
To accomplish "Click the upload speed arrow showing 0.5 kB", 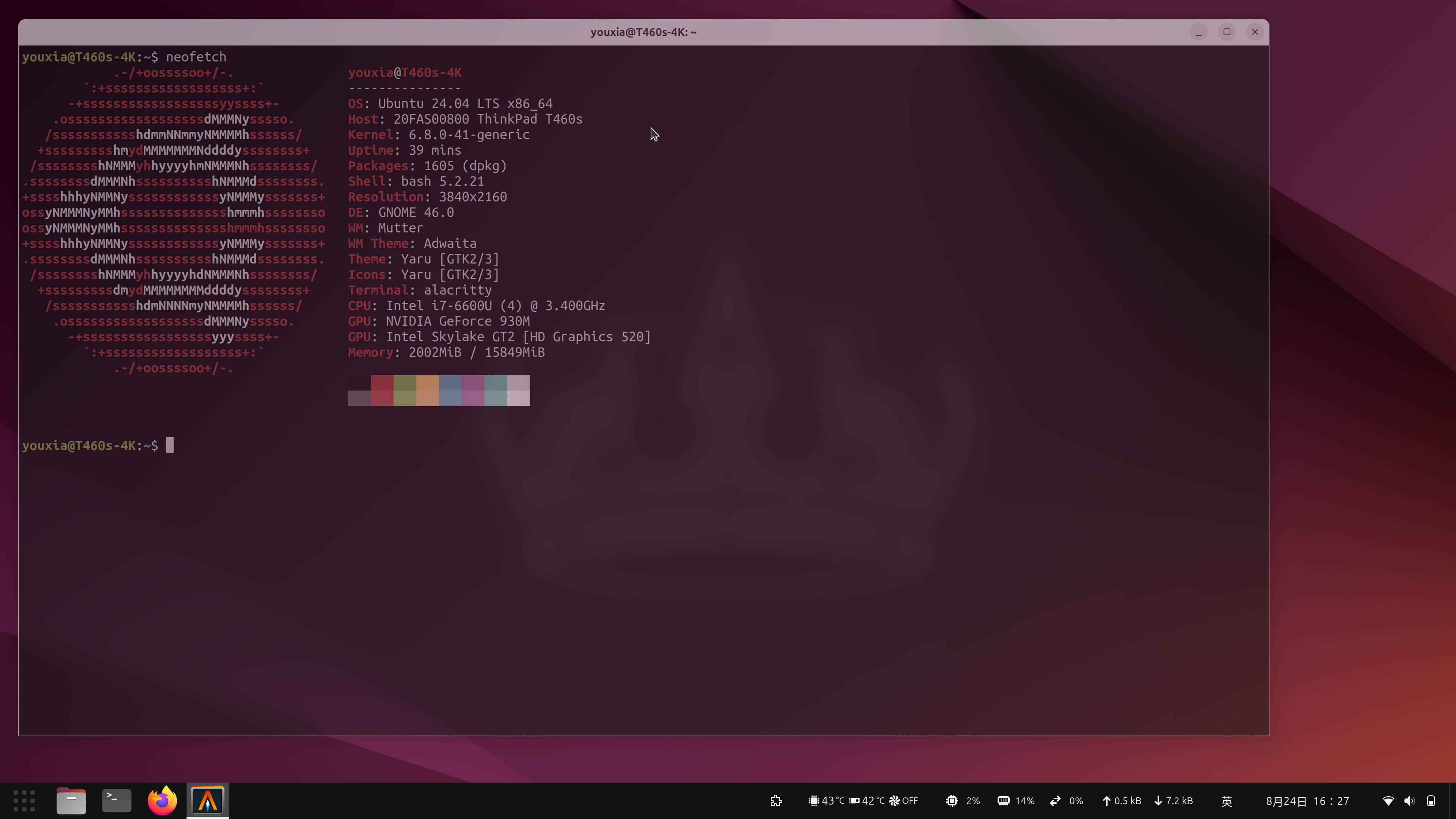I will (1107, 801).
